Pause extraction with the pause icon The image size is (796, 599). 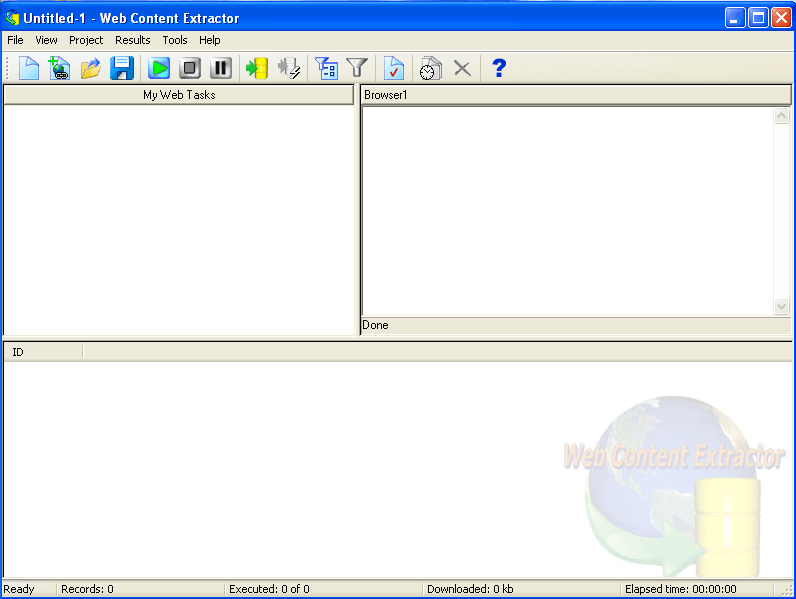click(x=221, y=68)
